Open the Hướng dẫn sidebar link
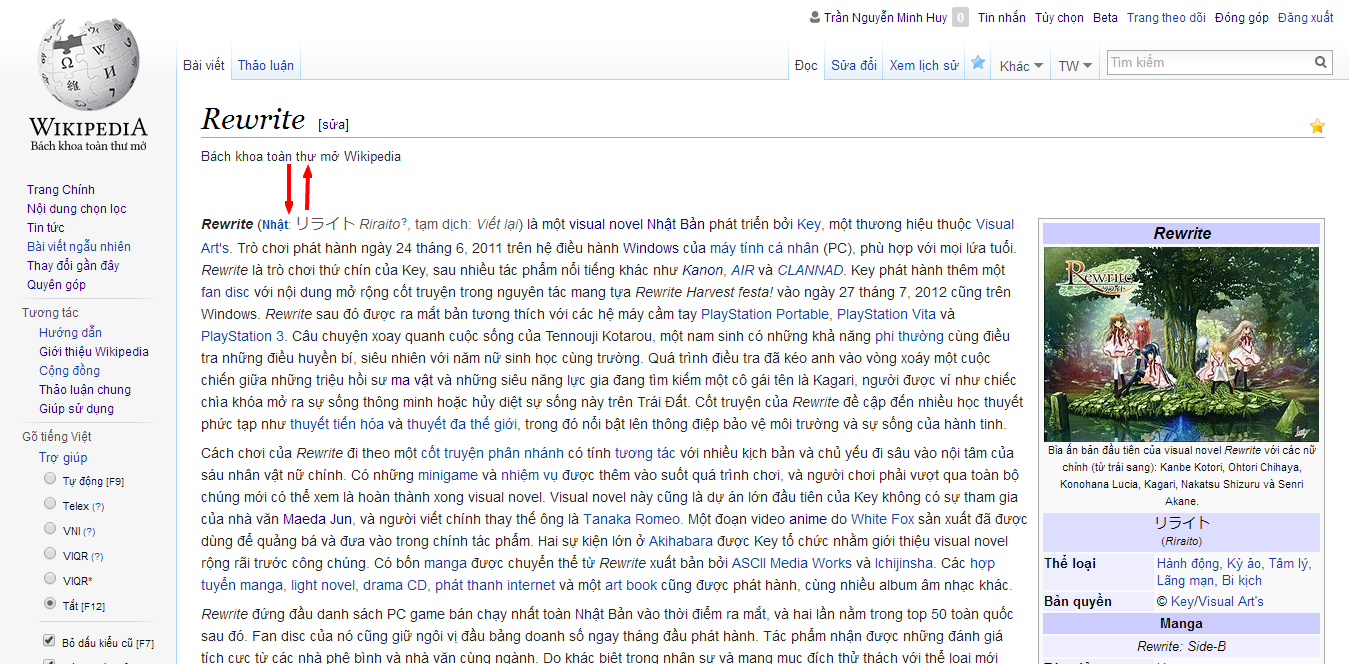 pos(70,332)
